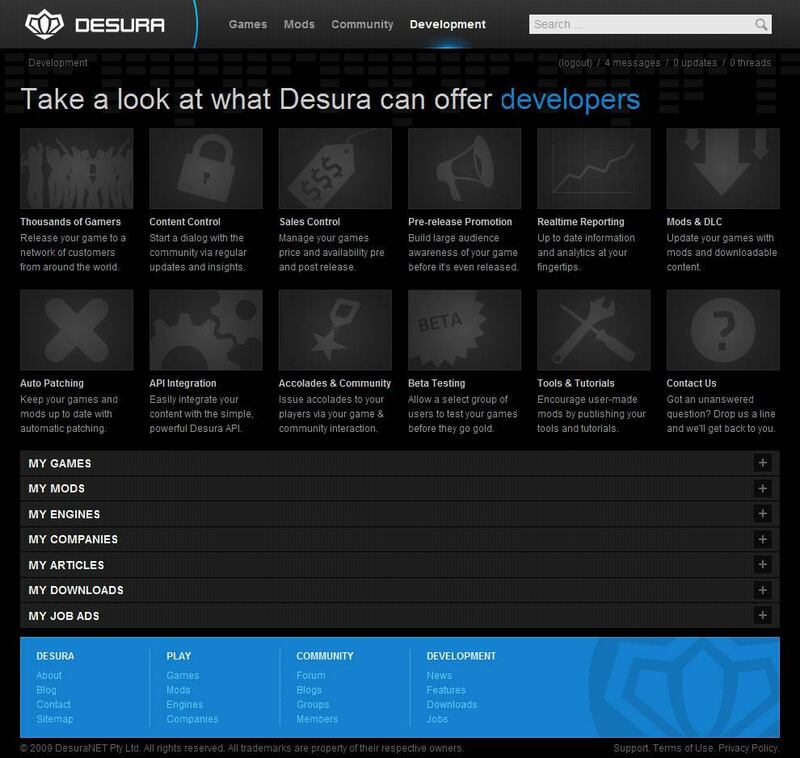Expand the My Companies panel
800x758 pixels.
point(762,539)
